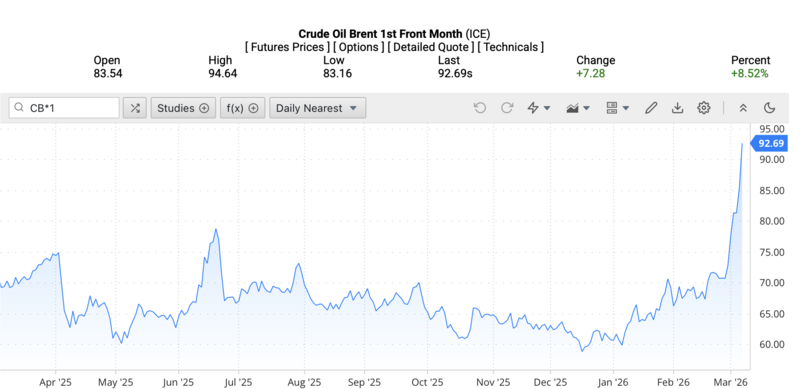
Task: Click the Change value +7.28
Action: pos(591,74)
